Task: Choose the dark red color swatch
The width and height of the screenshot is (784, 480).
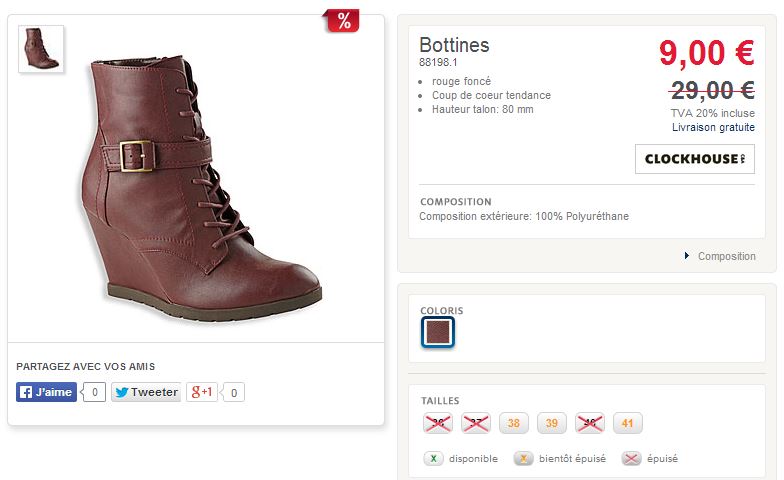Action: (438, 332)
